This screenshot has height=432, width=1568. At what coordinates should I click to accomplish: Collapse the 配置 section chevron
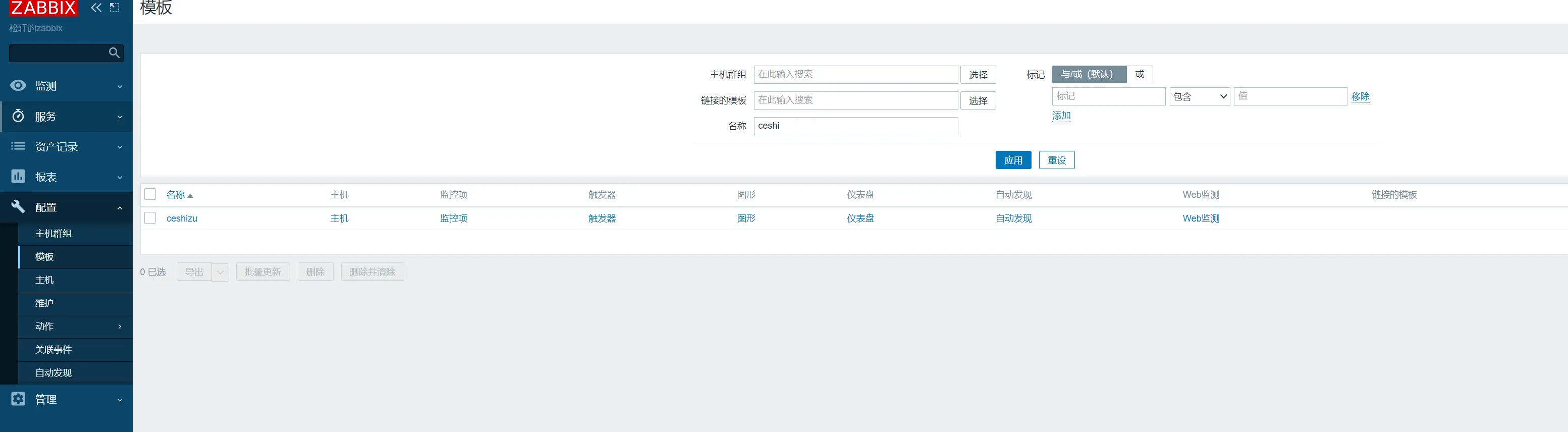[x=120, y=207]
